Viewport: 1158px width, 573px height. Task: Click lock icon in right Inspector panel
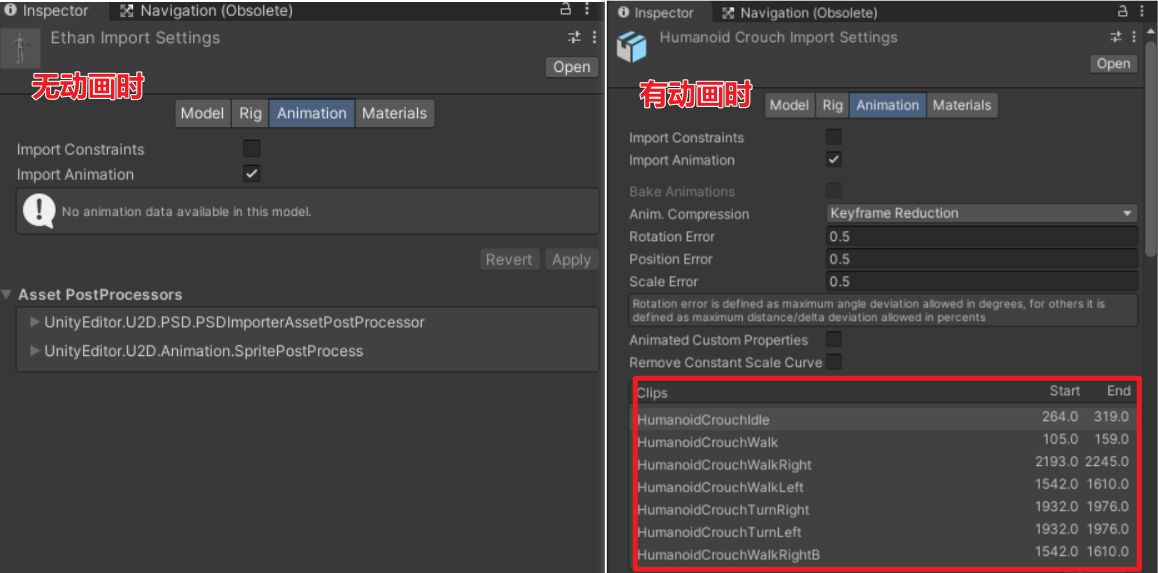point(1123,11)
